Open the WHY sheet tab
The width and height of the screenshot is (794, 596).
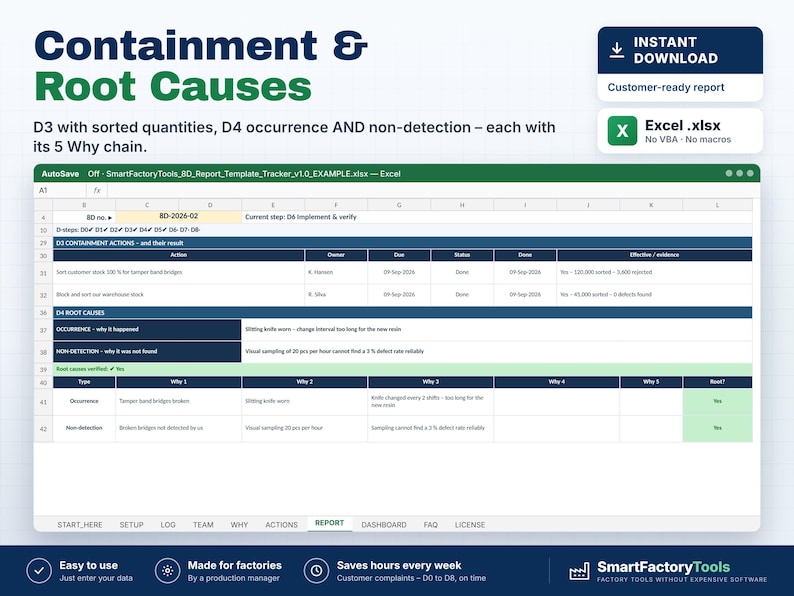(239, 525)
